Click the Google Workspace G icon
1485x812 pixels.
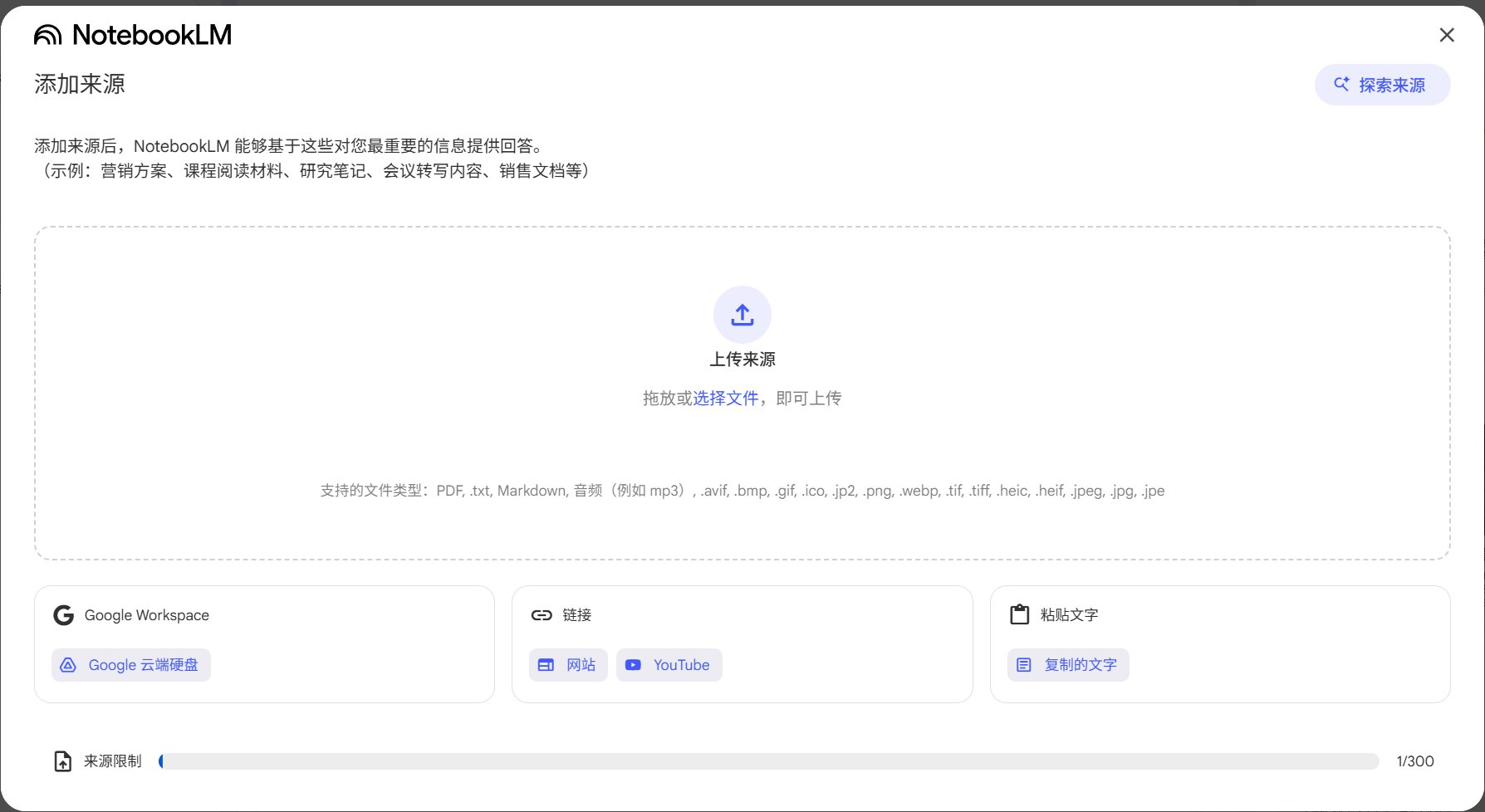tap(63, 615)
